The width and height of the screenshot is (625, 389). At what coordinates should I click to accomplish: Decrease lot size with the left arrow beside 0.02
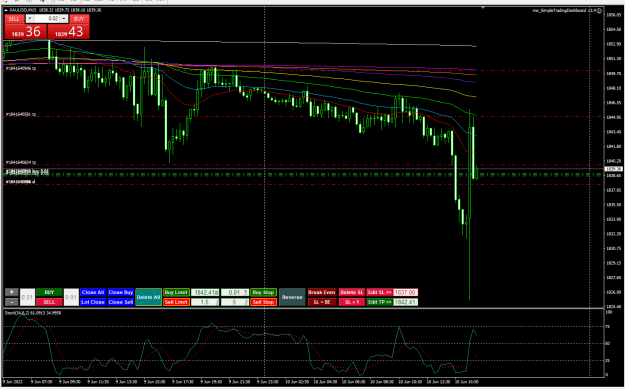30,19
